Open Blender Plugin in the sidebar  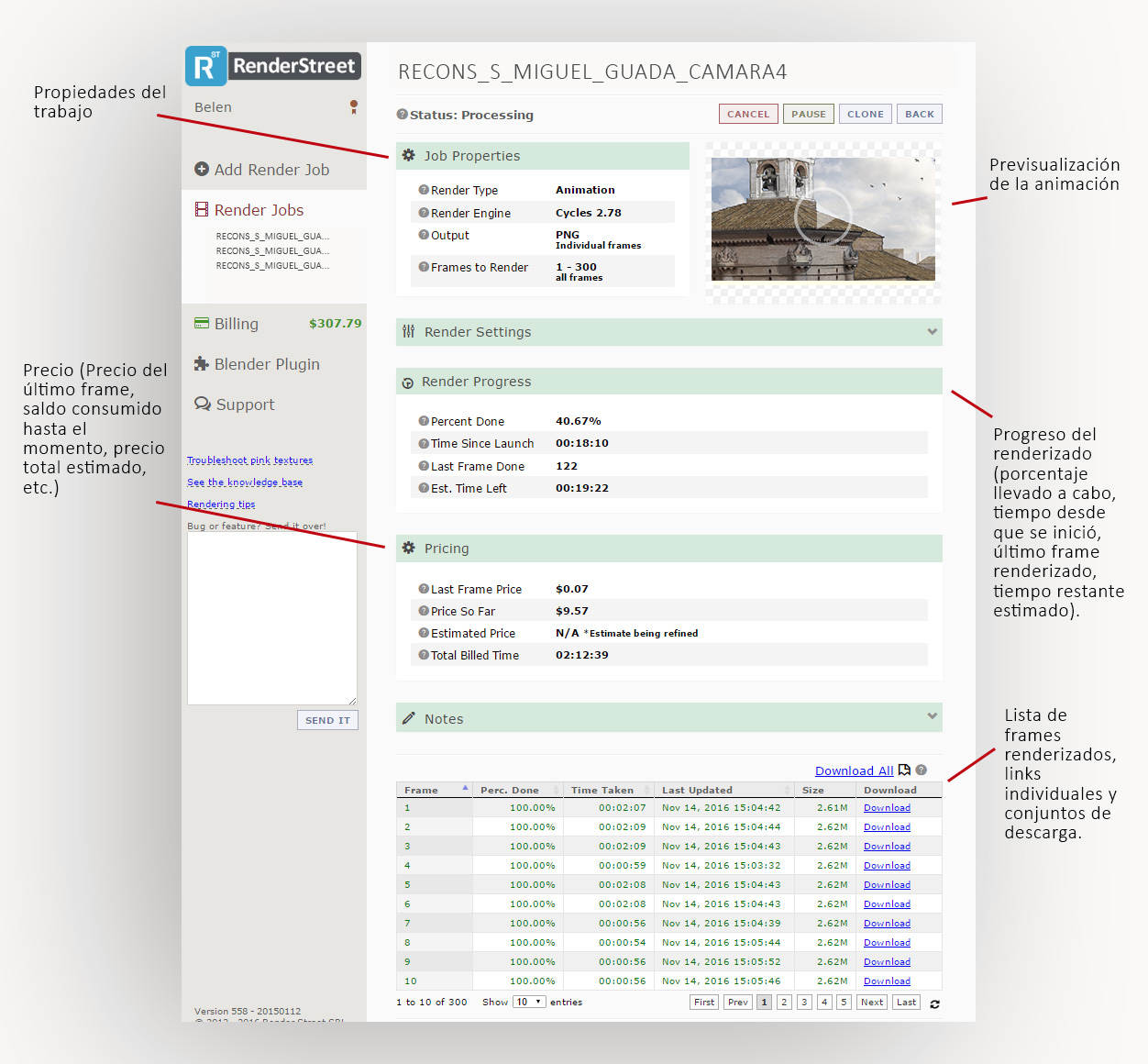[267, 364]
